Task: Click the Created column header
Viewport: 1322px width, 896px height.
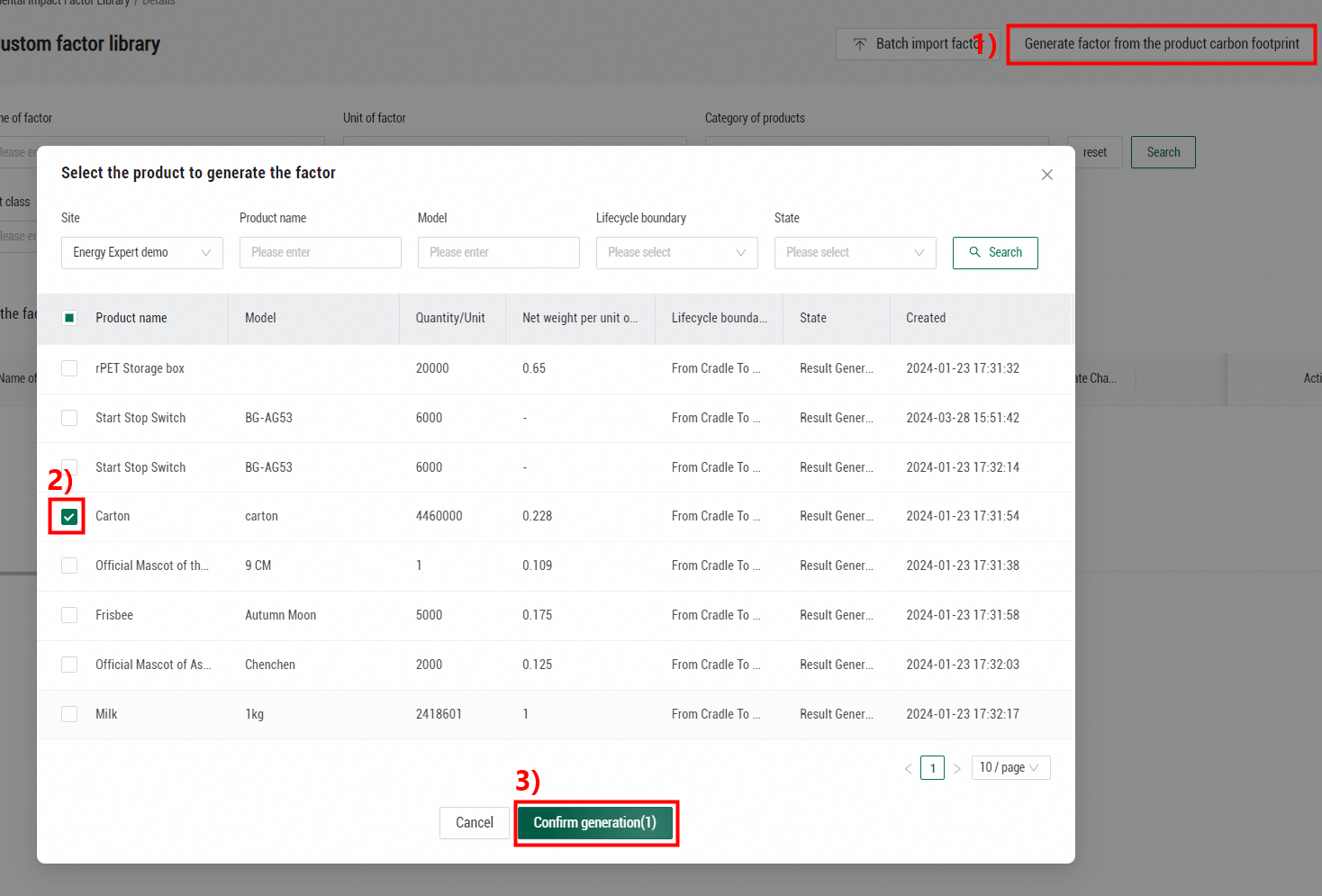Action: (x=926, y=318)
